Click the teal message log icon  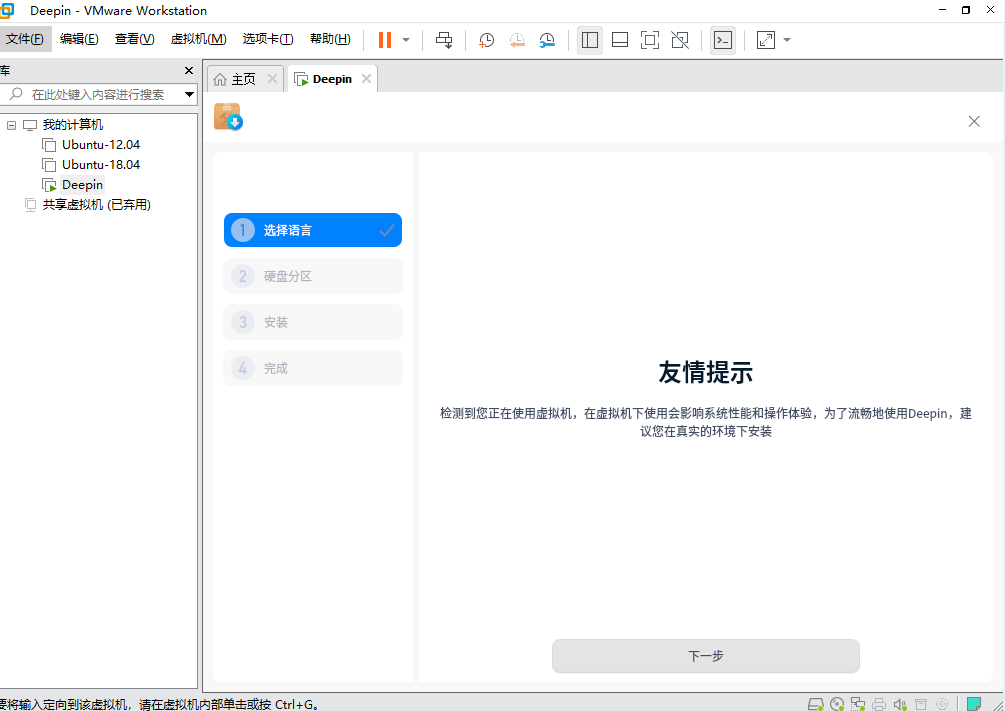(974, 704)
